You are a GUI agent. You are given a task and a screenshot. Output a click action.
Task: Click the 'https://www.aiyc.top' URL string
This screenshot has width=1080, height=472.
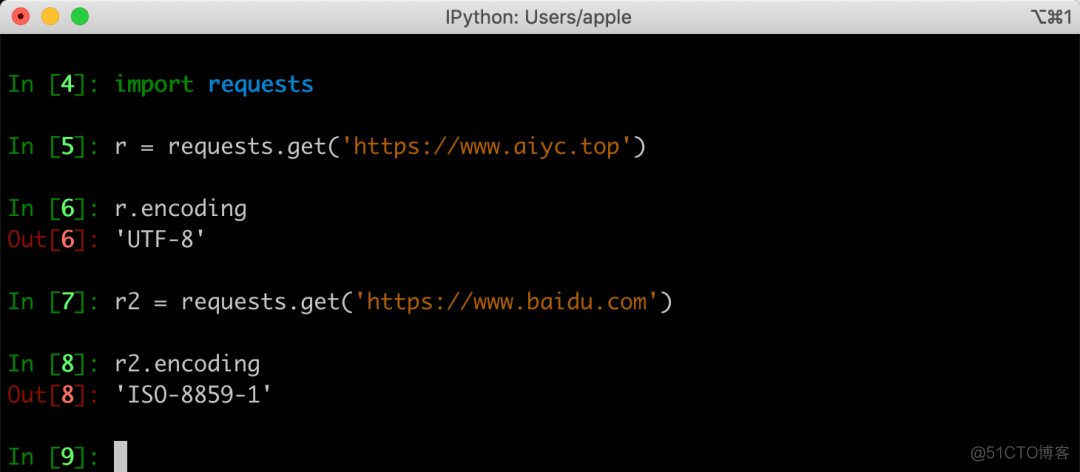(492, 146)
